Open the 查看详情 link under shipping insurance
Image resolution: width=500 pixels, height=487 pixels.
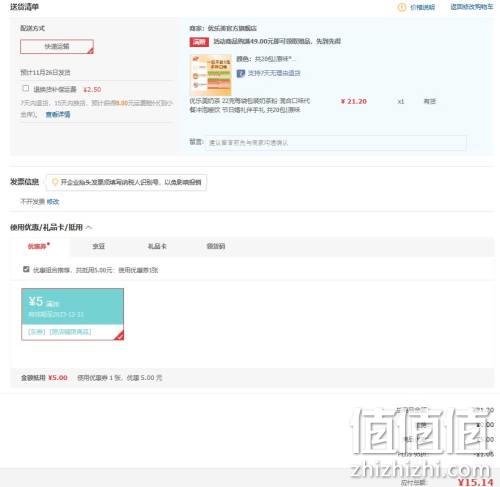58,115
